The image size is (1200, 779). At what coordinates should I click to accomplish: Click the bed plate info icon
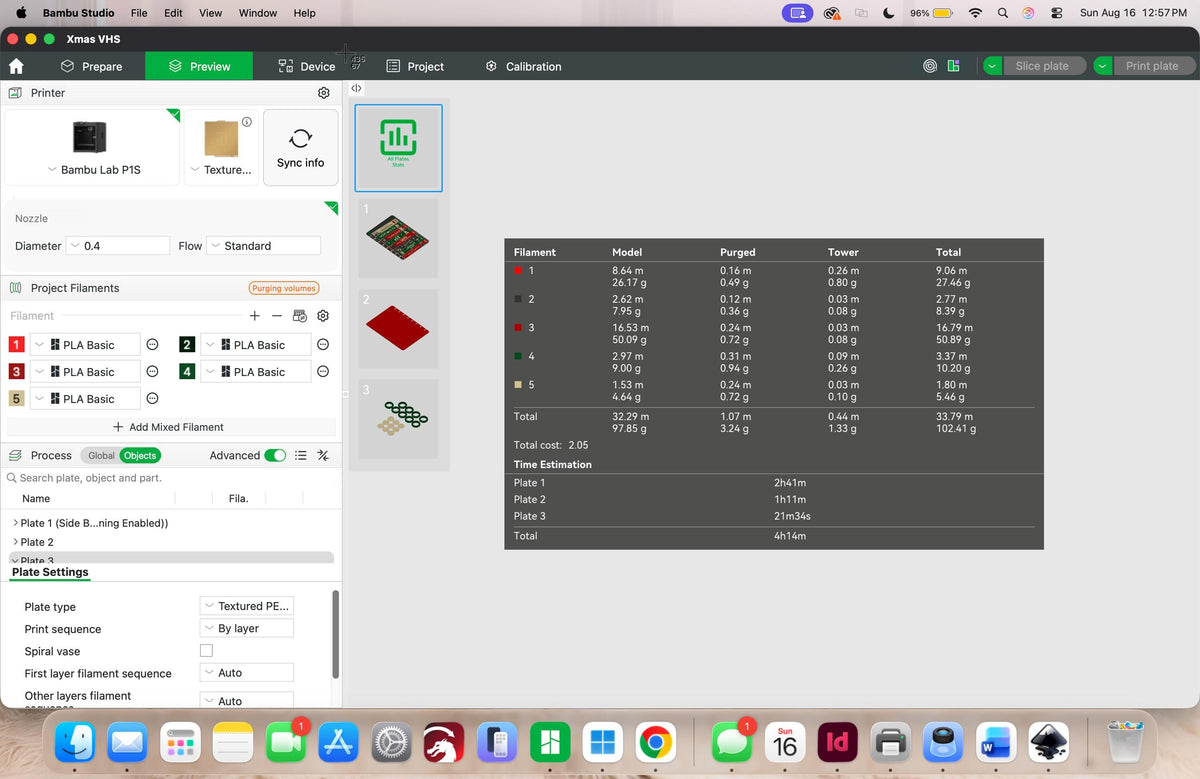[246, 121]
